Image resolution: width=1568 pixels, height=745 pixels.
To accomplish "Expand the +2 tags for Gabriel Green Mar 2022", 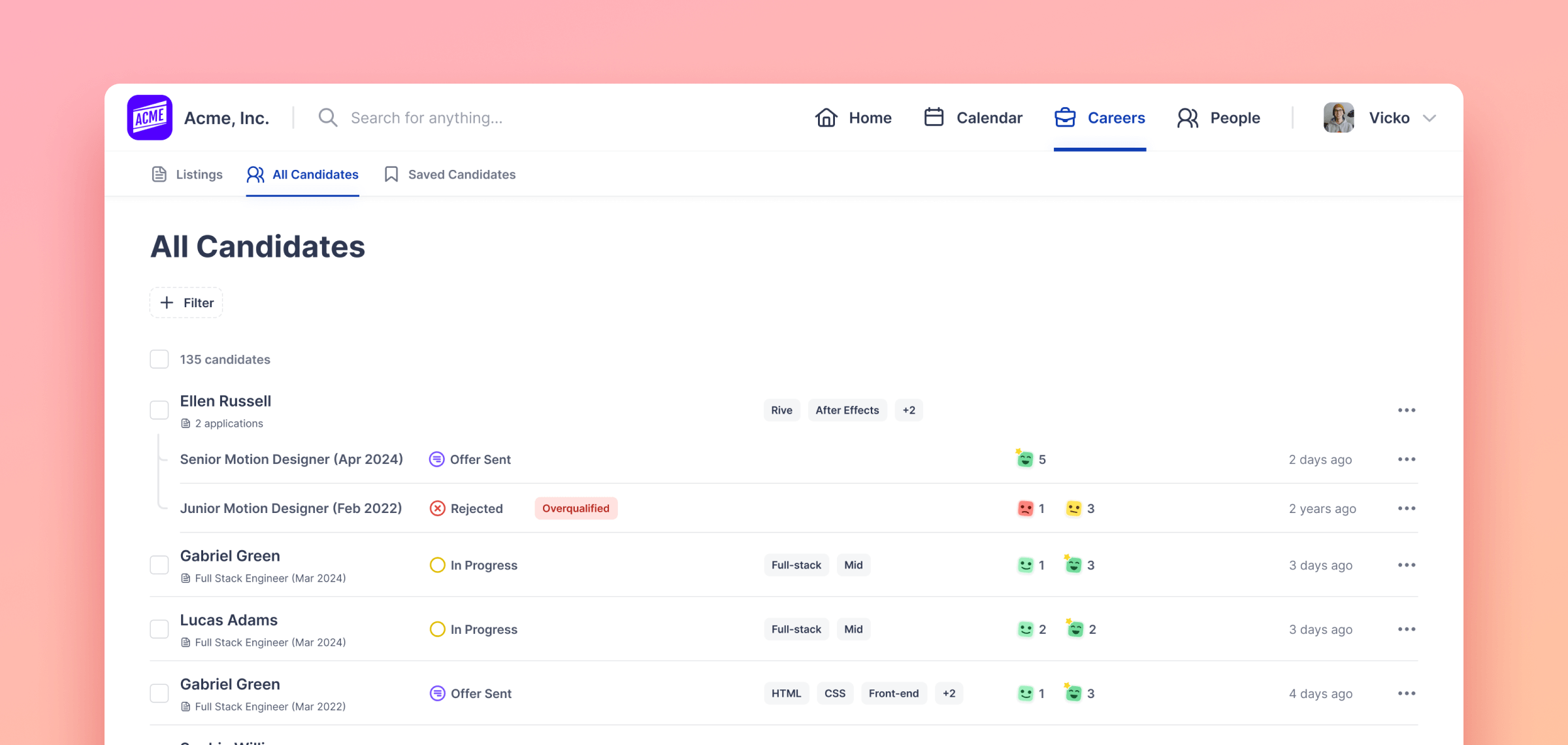I will [949, 693].
